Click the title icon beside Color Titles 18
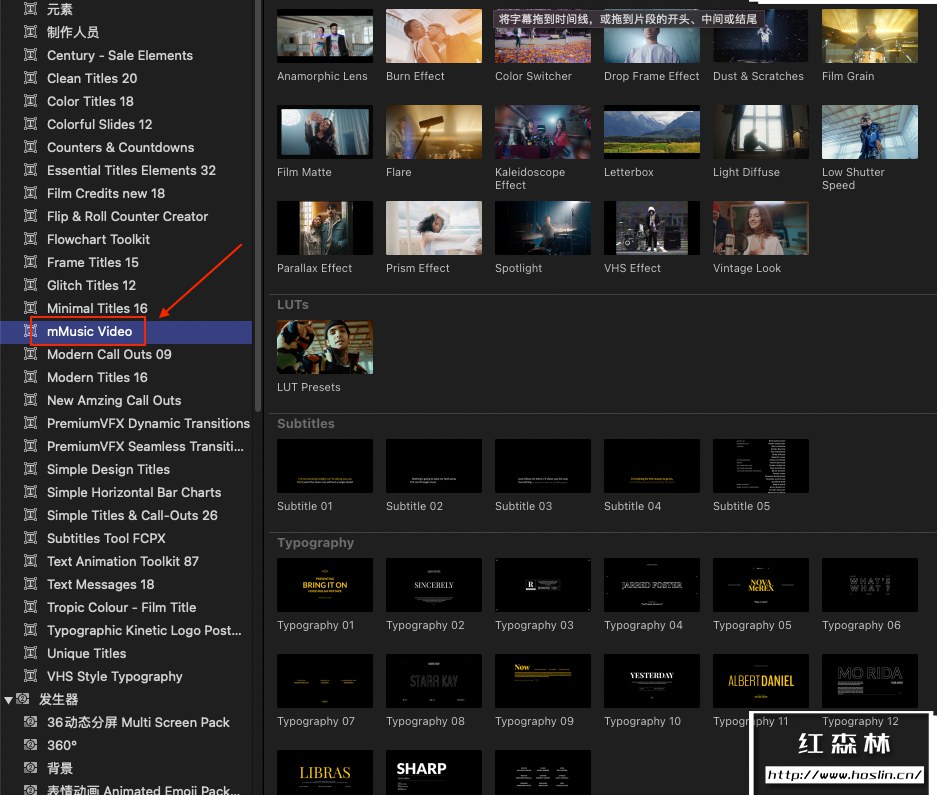 coord(30,101)
